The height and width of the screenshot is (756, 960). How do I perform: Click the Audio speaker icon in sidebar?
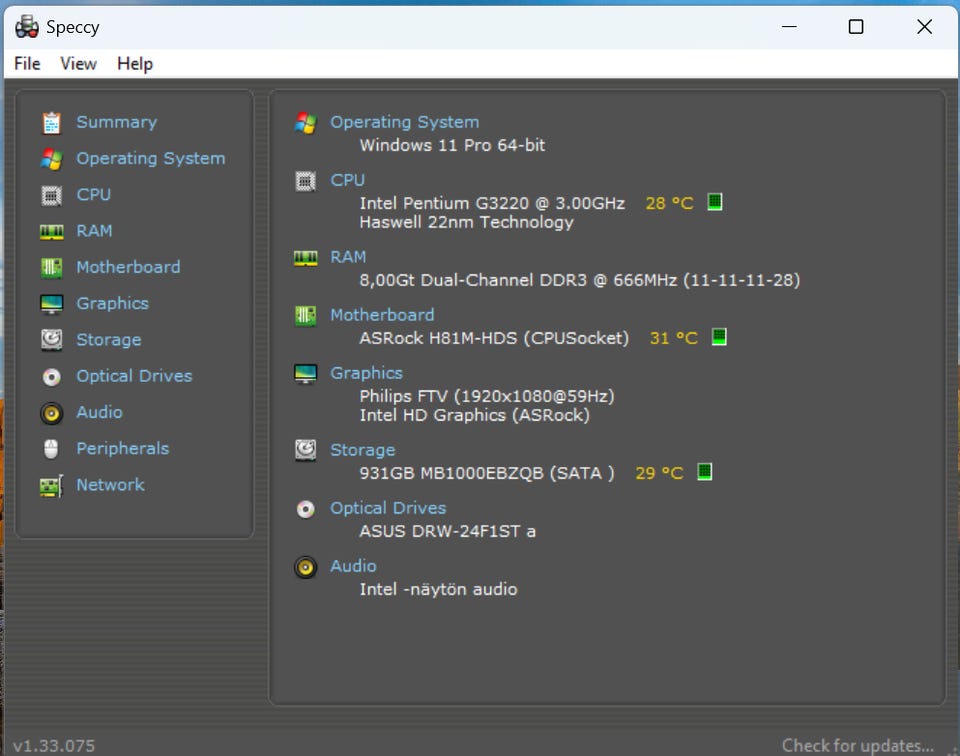[x=51, y=413]
